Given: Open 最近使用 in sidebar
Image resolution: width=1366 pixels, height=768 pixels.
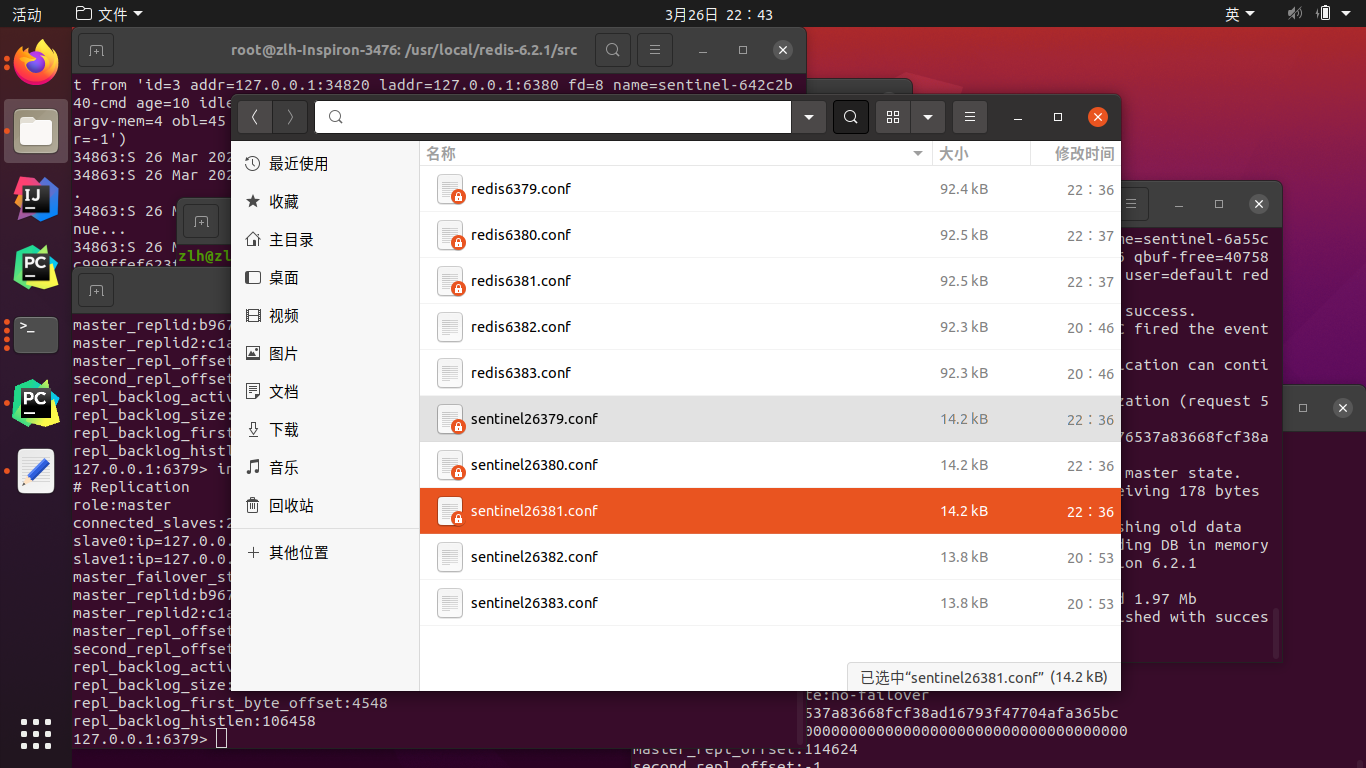Looking at the screenshot, I should pyautogui.click(x=298, y=164).
